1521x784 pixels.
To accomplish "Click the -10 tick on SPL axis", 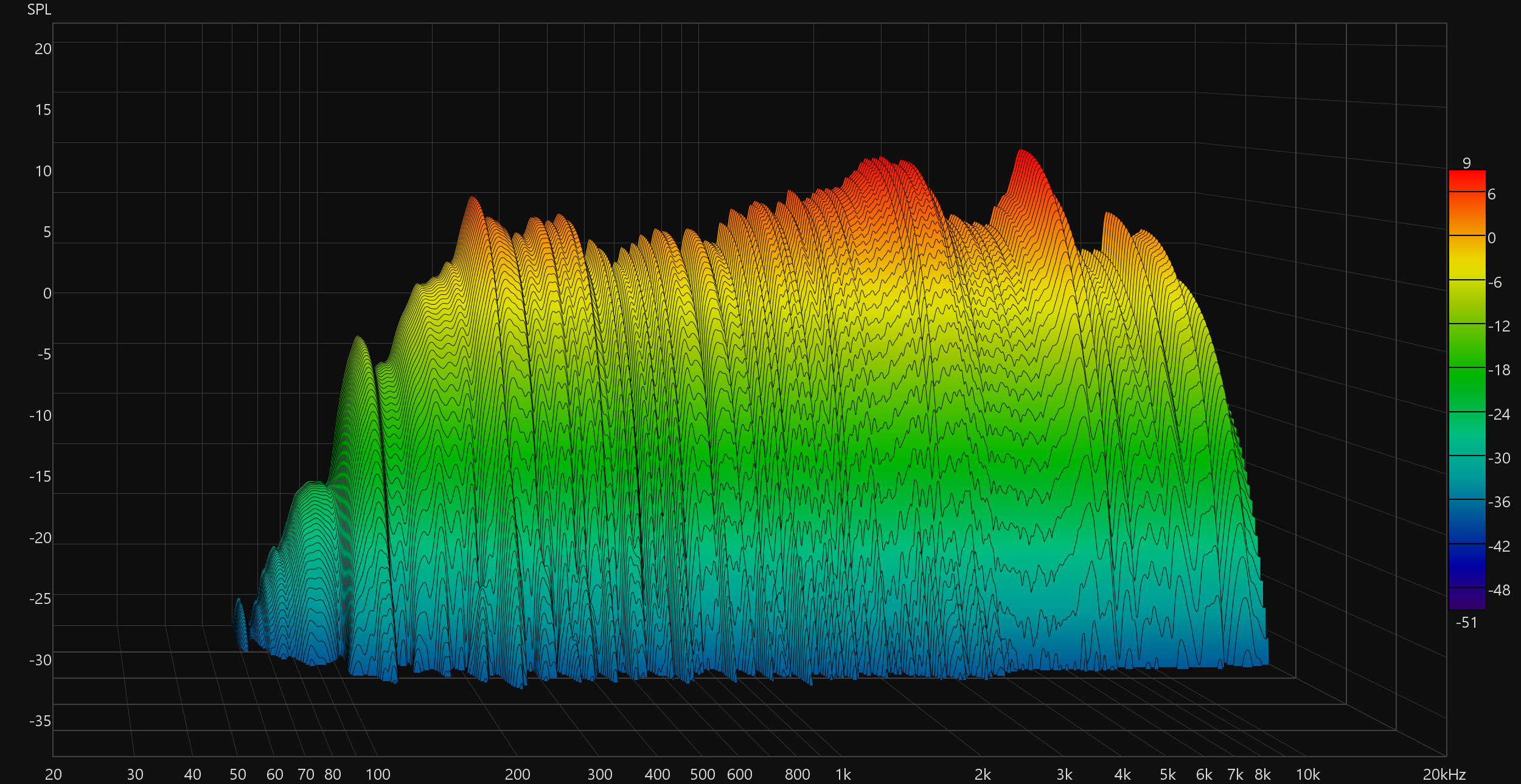I will point(40,415).
